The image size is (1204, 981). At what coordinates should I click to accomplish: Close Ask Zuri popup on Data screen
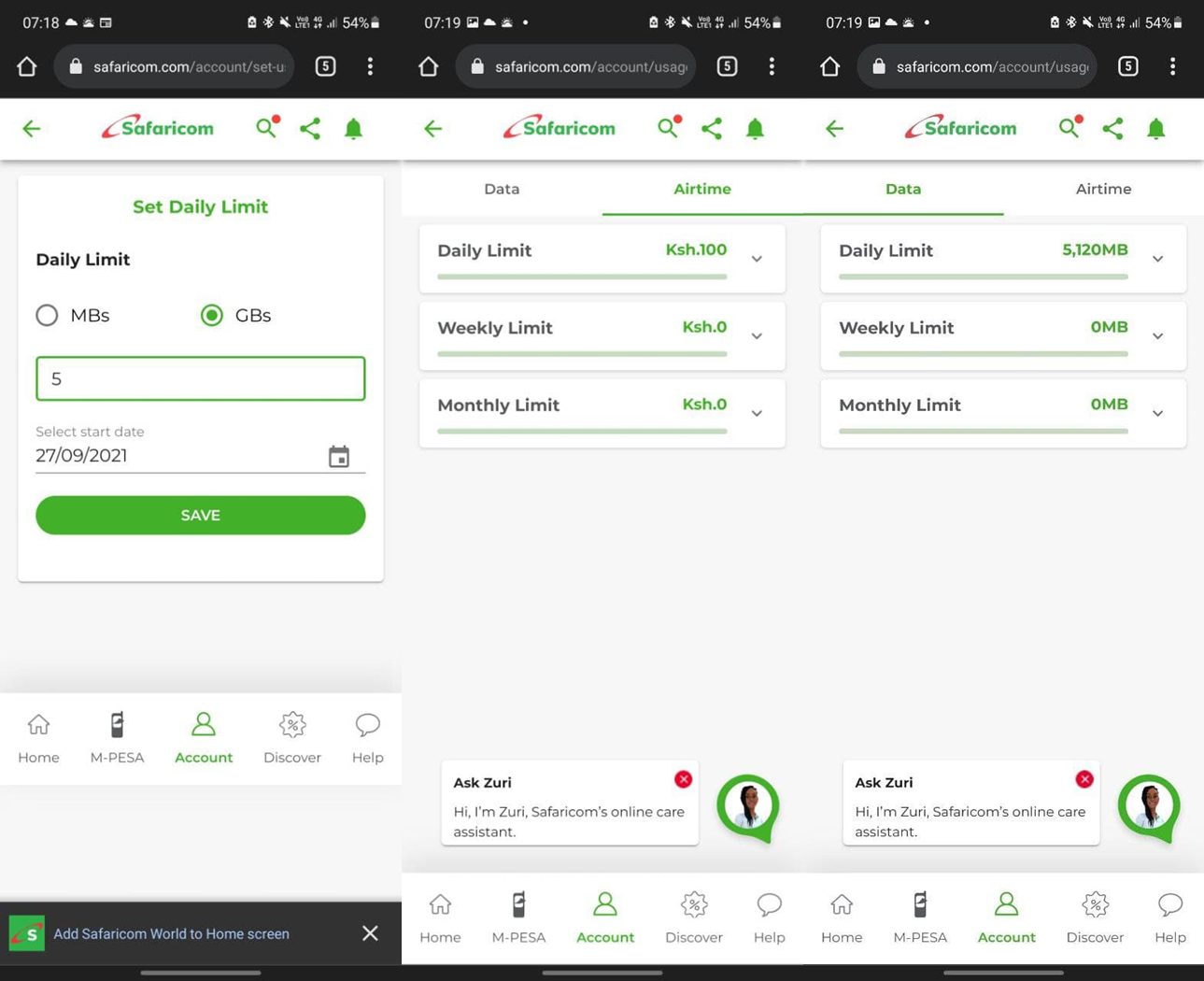coord(1084,779)
